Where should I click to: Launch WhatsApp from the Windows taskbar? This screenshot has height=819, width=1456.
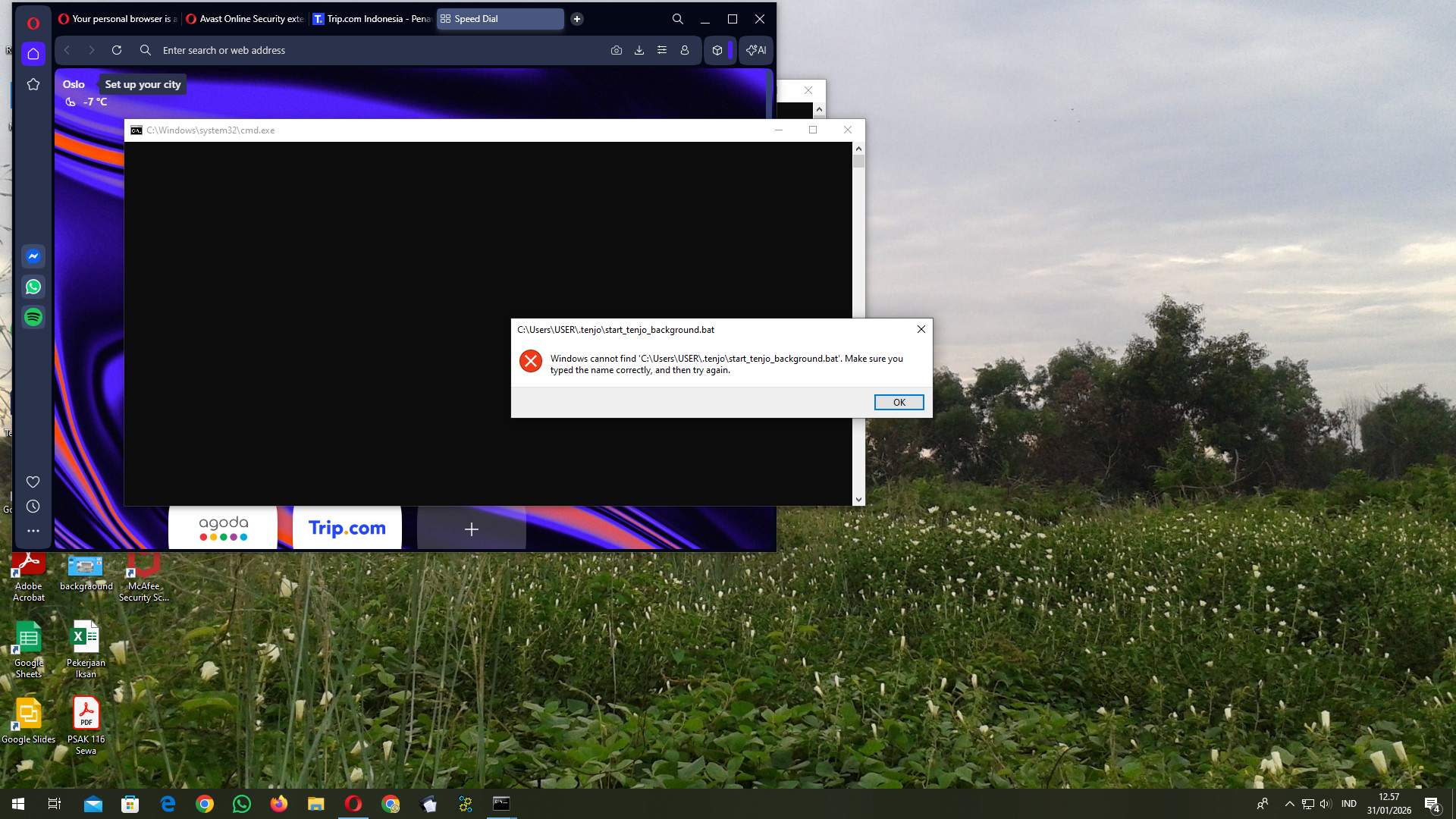[242, 803]
